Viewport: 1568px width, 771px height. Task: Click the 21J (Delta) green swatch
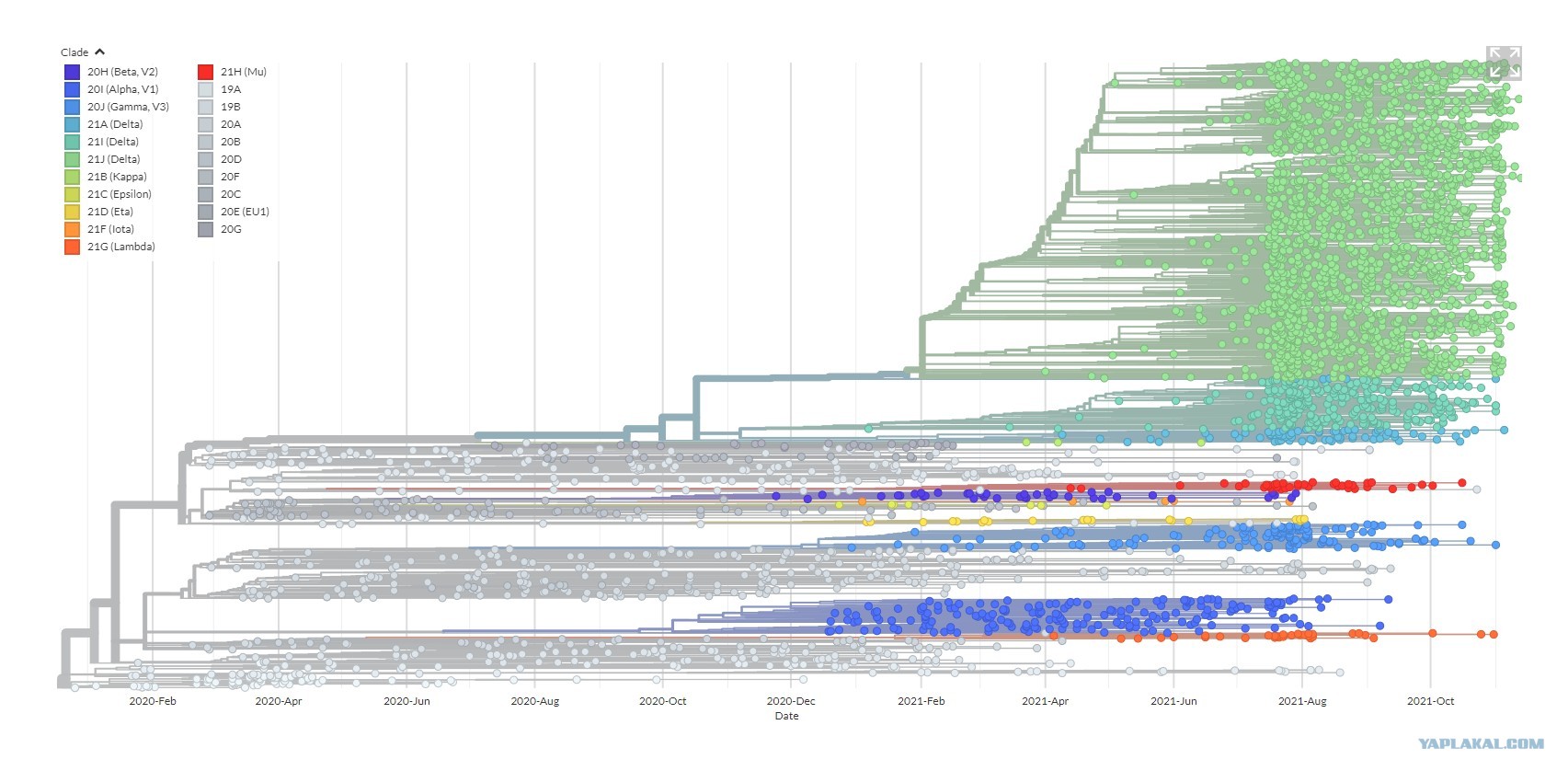(x=72, y=159)
